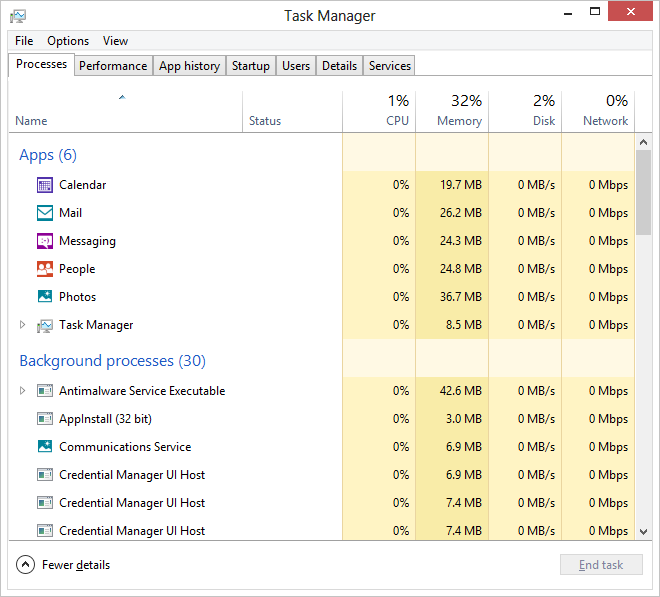Switch to the App history tab
This screenshot has height=597, width=660.
189,66
